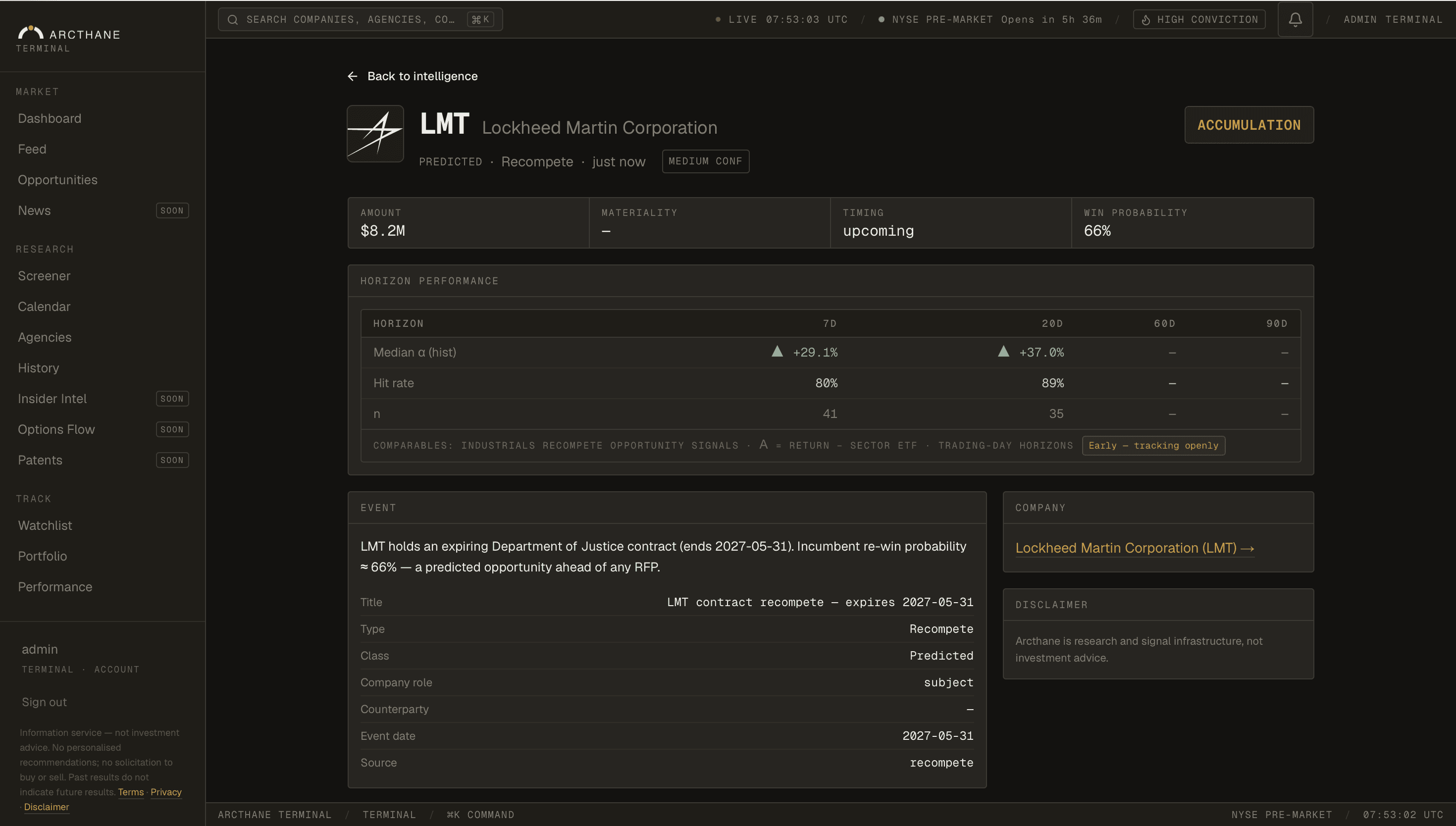Image resolution: width=1456 pixels, height=826 pixels.
Task: Click the ACCUMULATION badge button
Action: click(1249, 125)
